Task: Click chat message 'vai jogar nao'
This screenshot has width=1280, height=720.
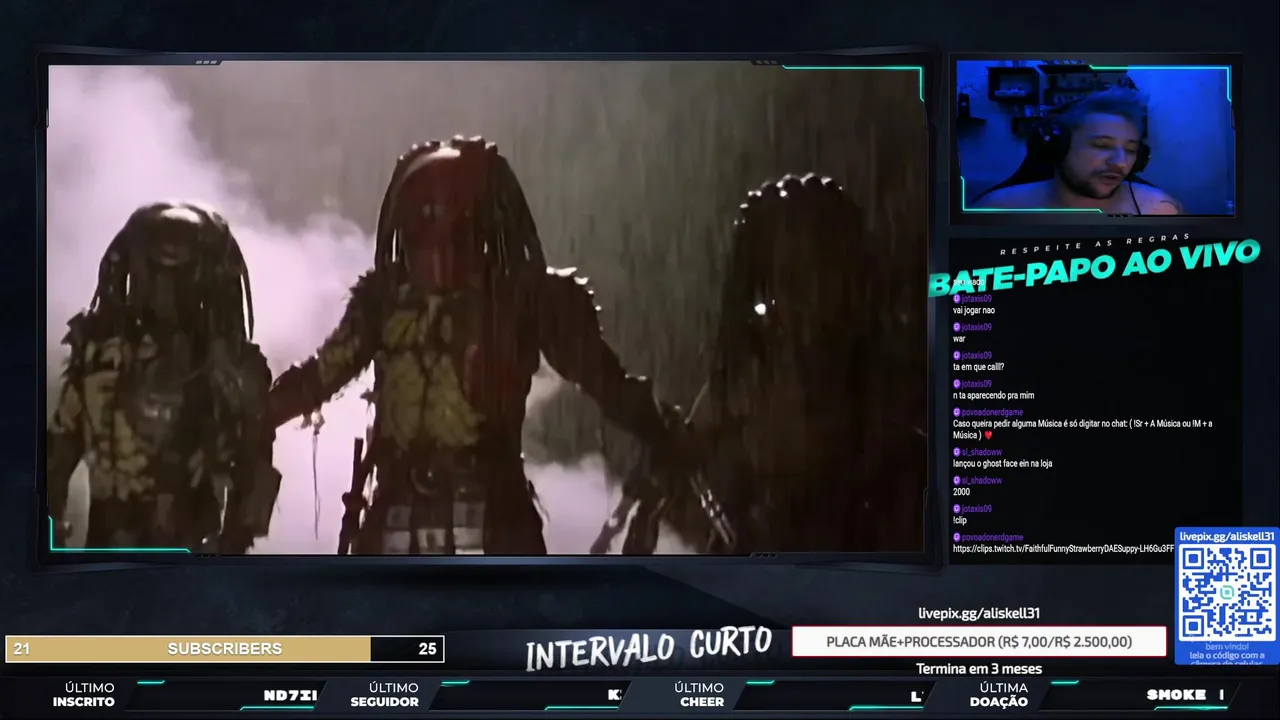Action: (x=974, y=311)
